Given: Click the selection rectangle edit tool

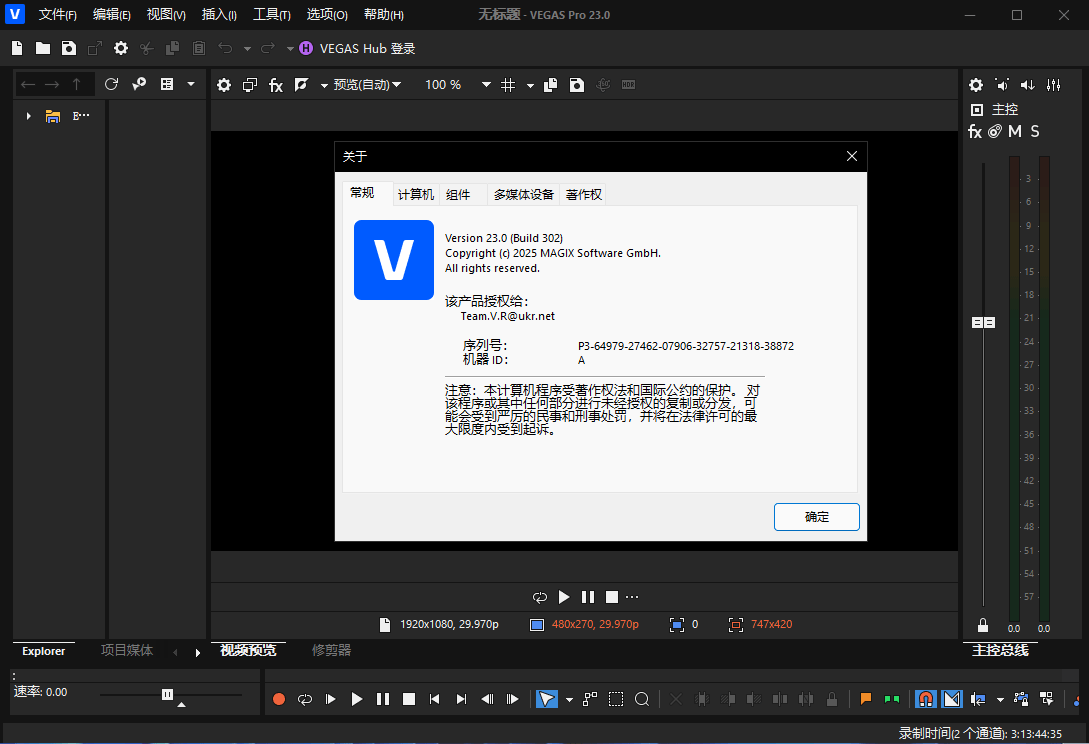Looking at the screenshot, I should tap(616, 699).
